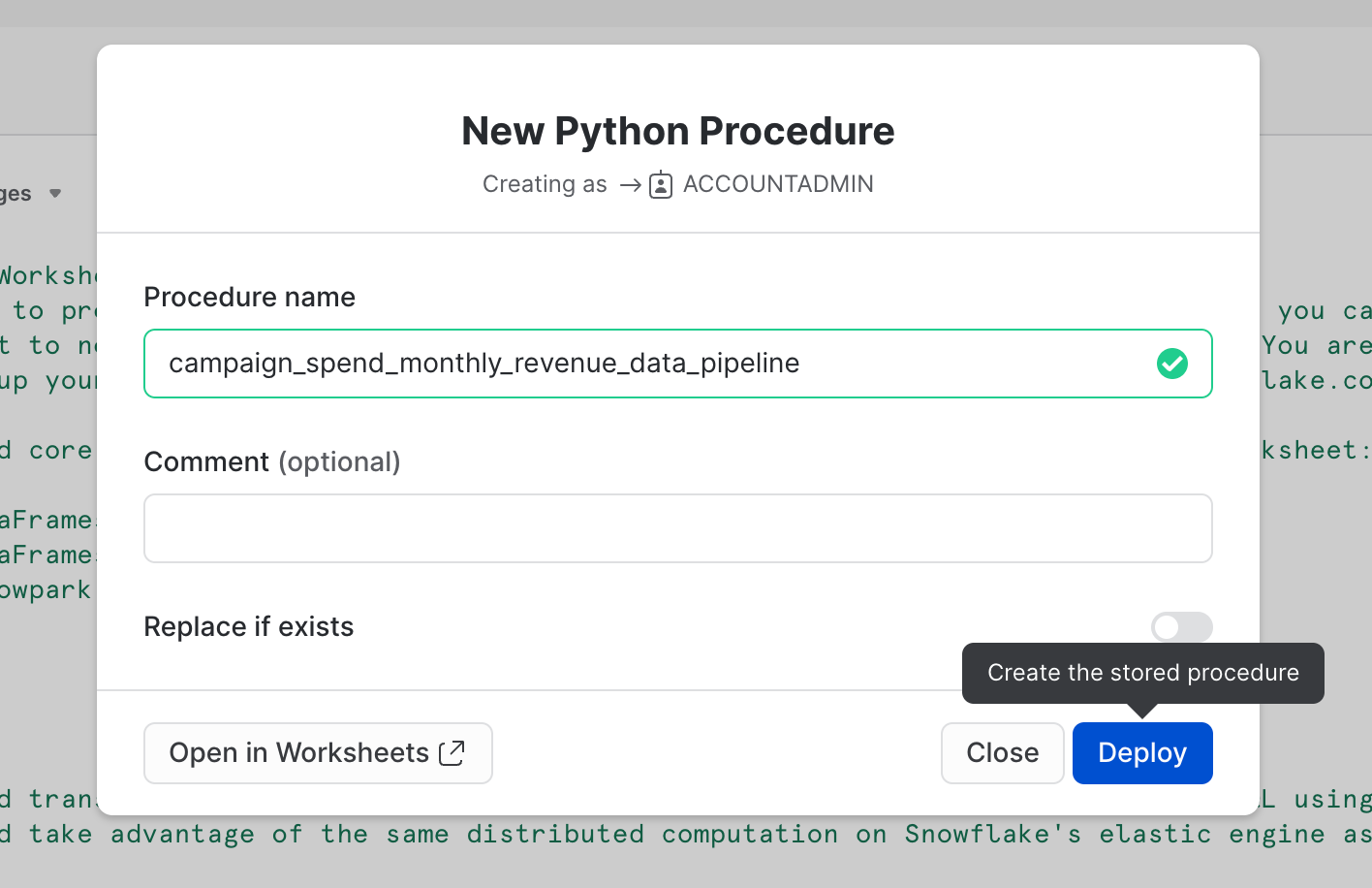Click the New Python Procedure dialog title
The width and height of the screenshot is (1372, 888).
click(x=677, y=131)
